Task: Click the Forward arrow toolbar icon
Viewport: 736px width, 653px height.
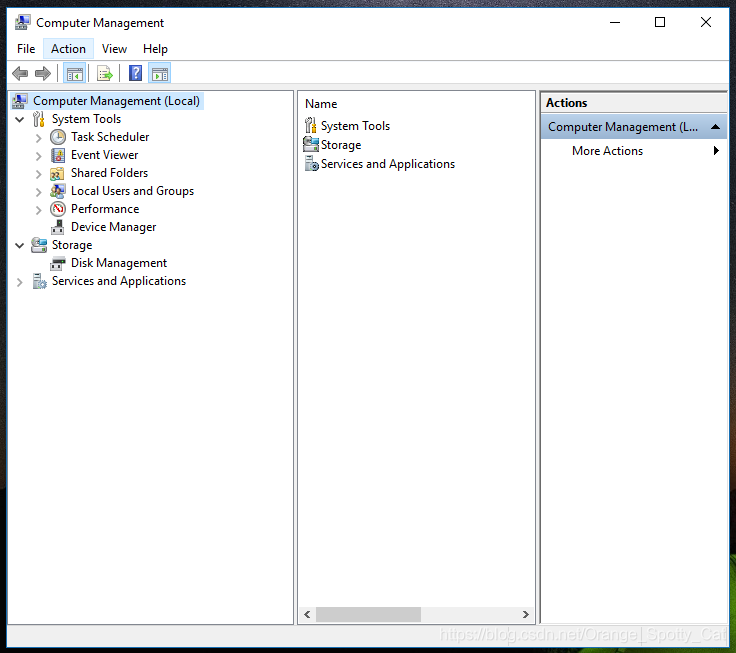Action: click(42, 73)
